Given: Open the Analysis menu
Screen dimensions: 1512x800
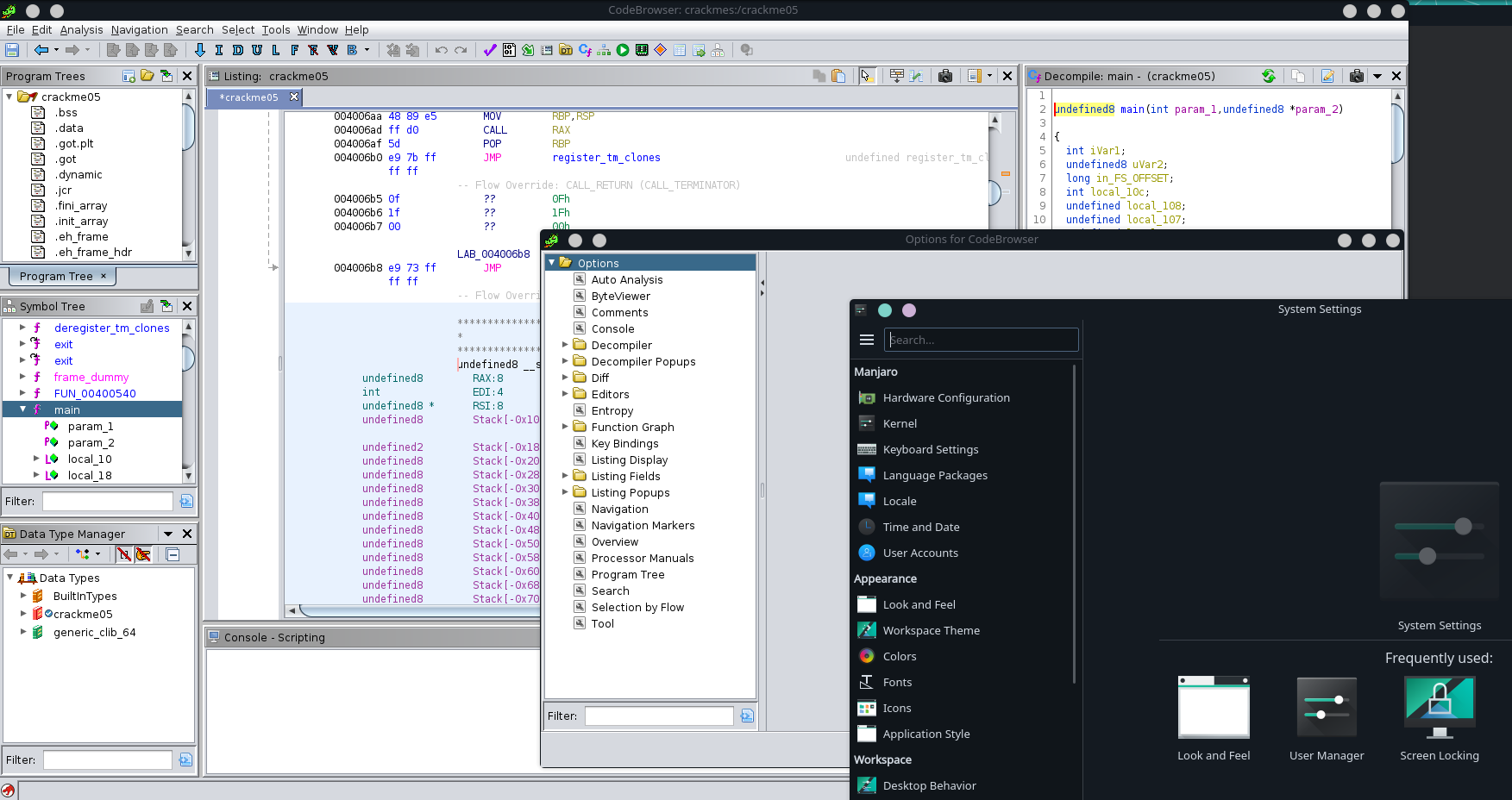Looking at the screenshot, I should pyautogui.click(x=81, y=29).
